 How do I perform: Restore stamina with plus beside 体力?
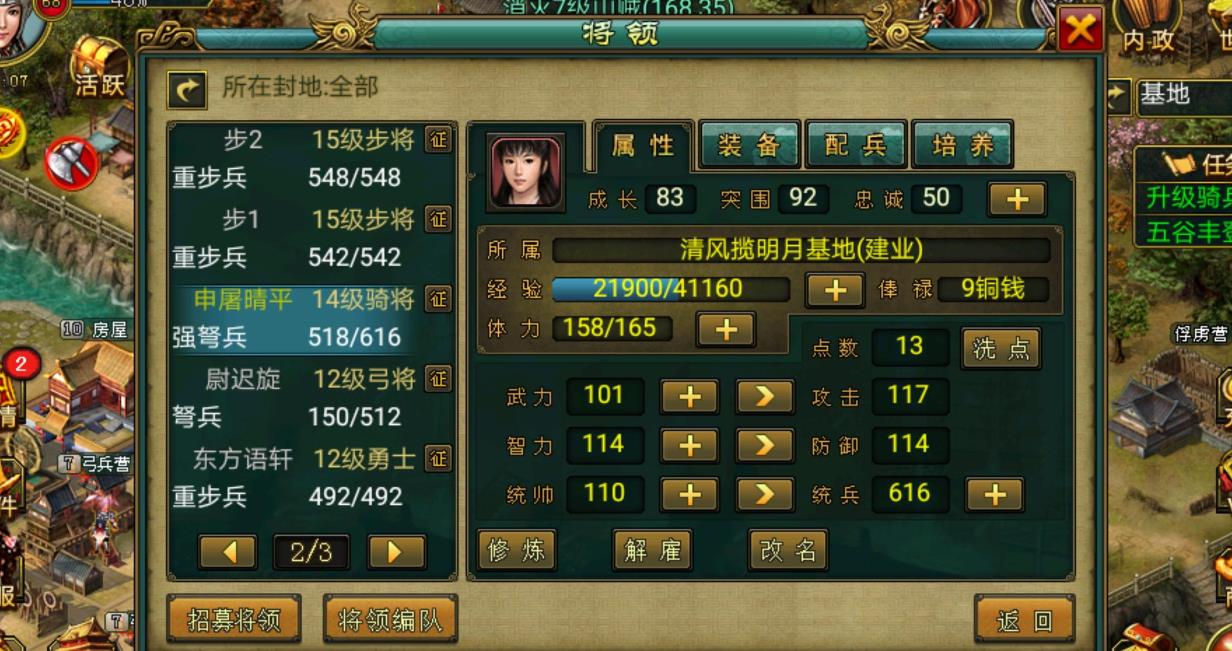point(726,329)
